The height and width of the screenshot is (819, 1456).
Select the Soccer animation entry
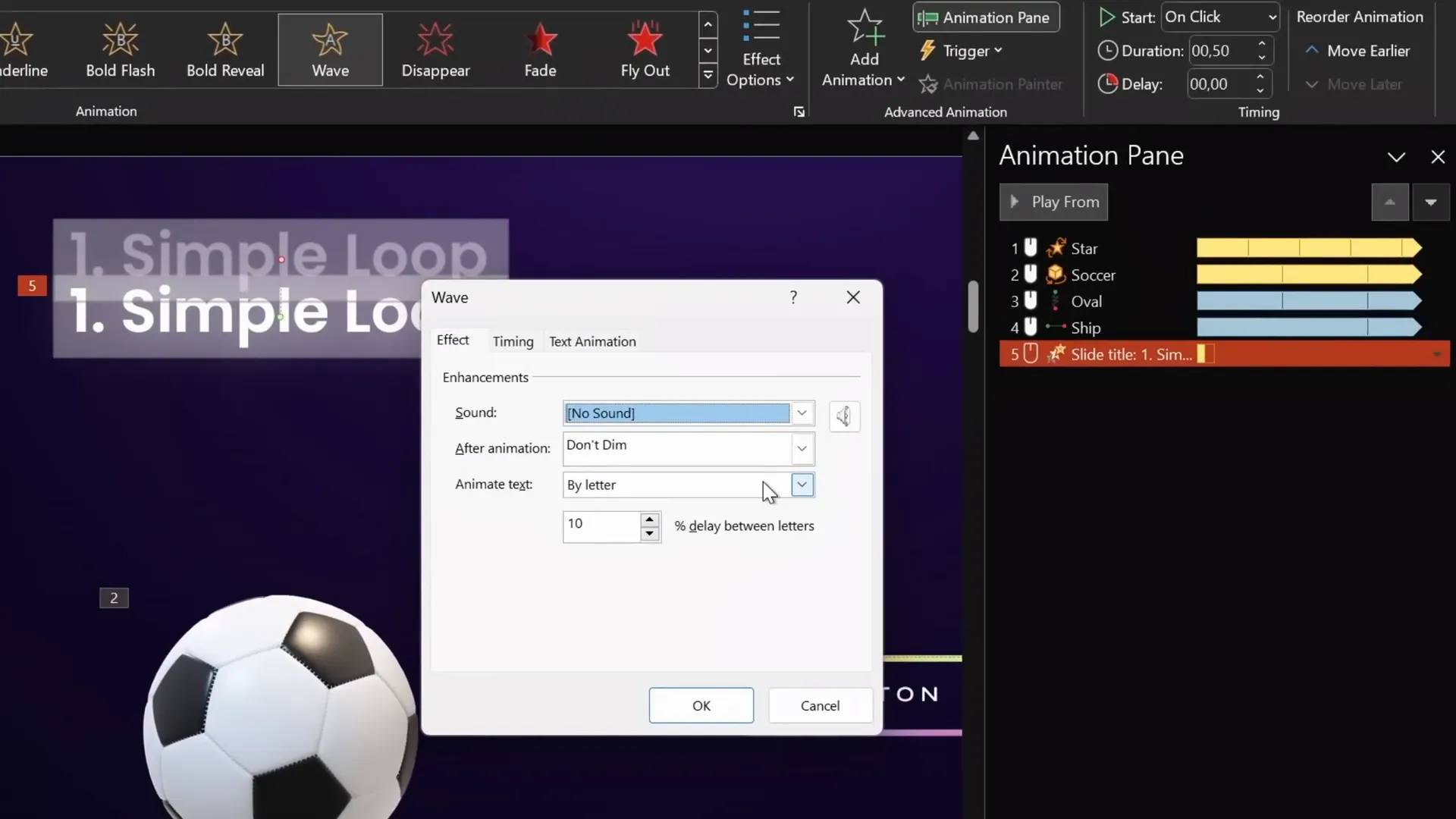[1224, 275]
